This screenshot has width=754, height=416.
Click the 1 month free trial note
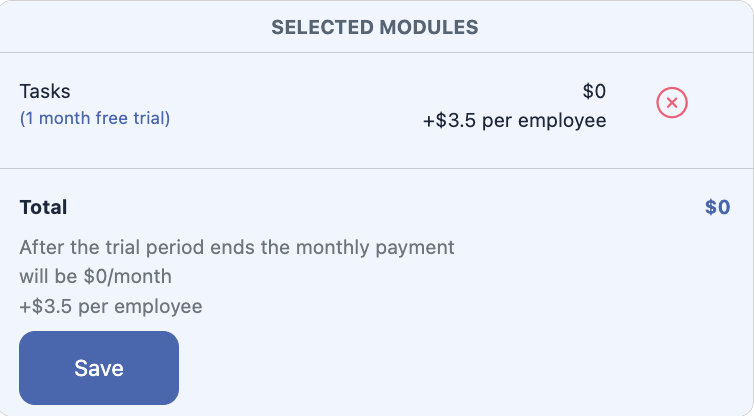pyautogui.click(x=95, y=118)
